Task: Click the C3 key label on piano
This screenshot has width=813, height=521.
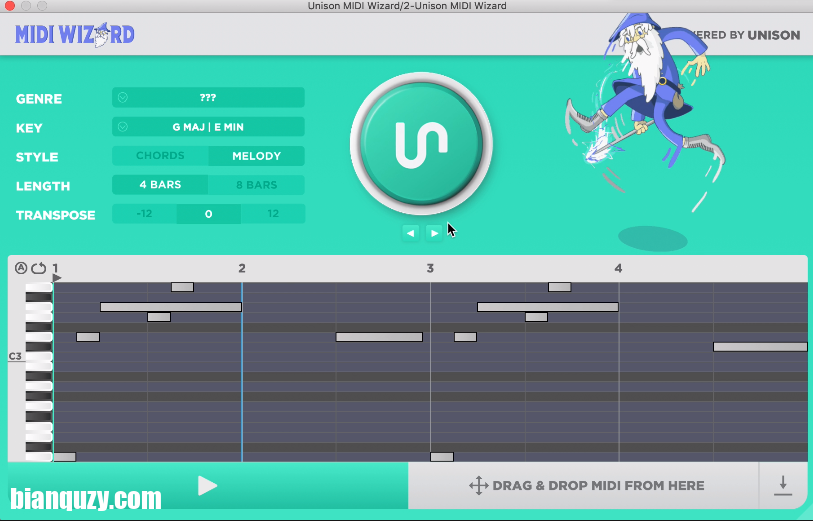Action: pos(15,356)
